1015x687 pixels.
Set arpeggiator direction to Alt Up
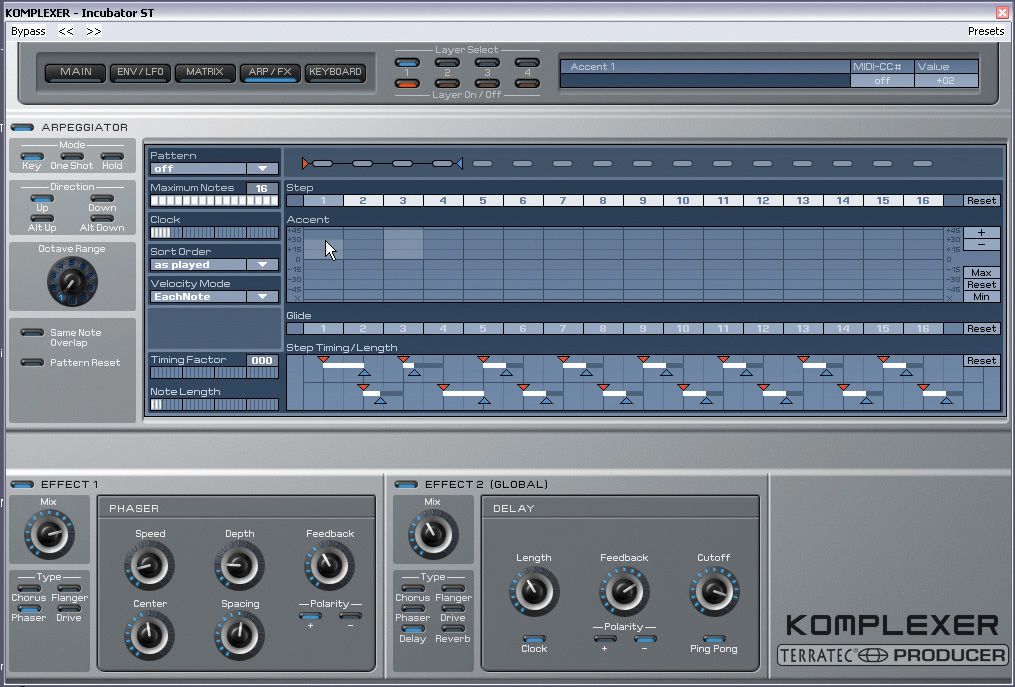(42, 218)
